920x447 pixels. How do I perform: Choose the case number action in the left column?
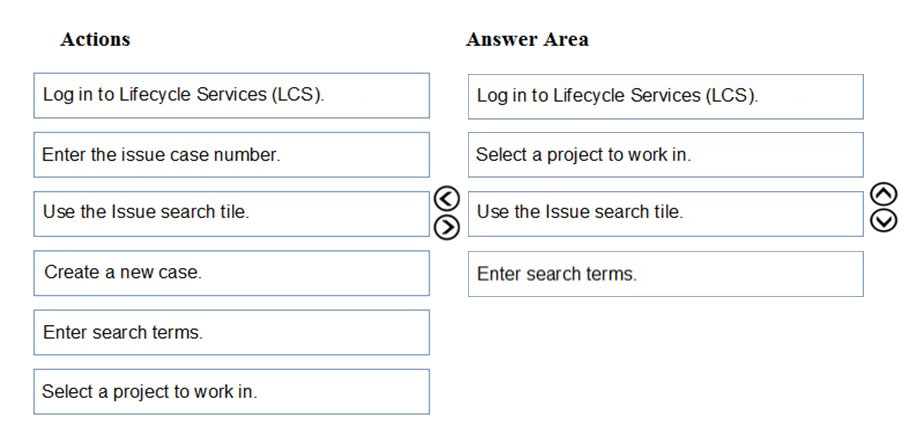click(231, 155)
